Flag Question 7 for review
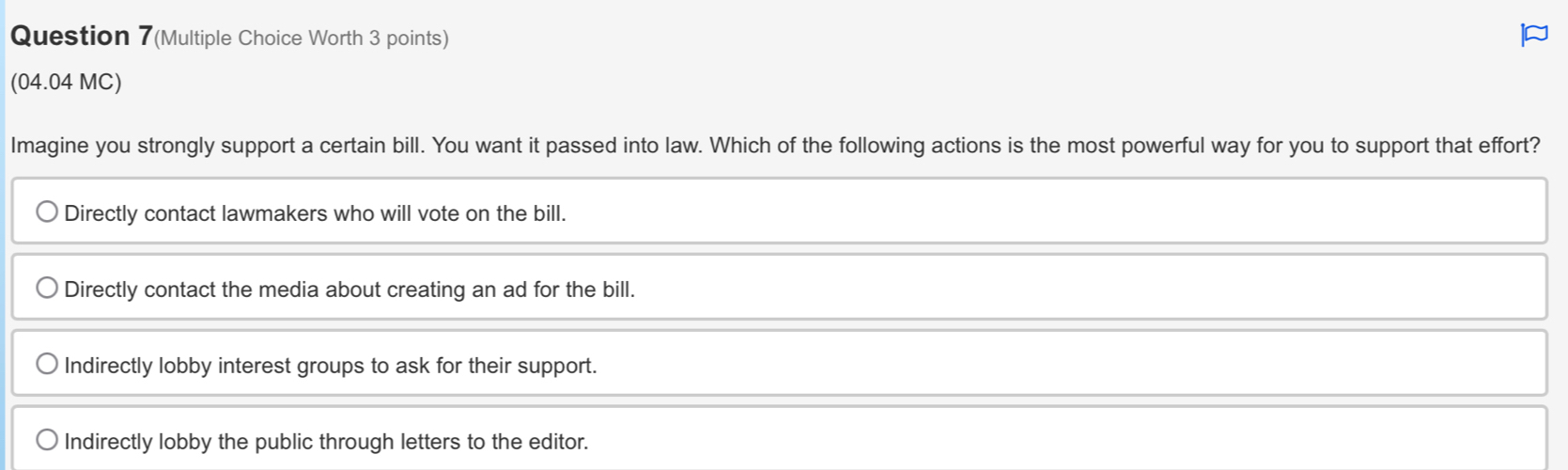Image resolution: width=1568 pixels, height=470 pixels. tap(1533, 35)
